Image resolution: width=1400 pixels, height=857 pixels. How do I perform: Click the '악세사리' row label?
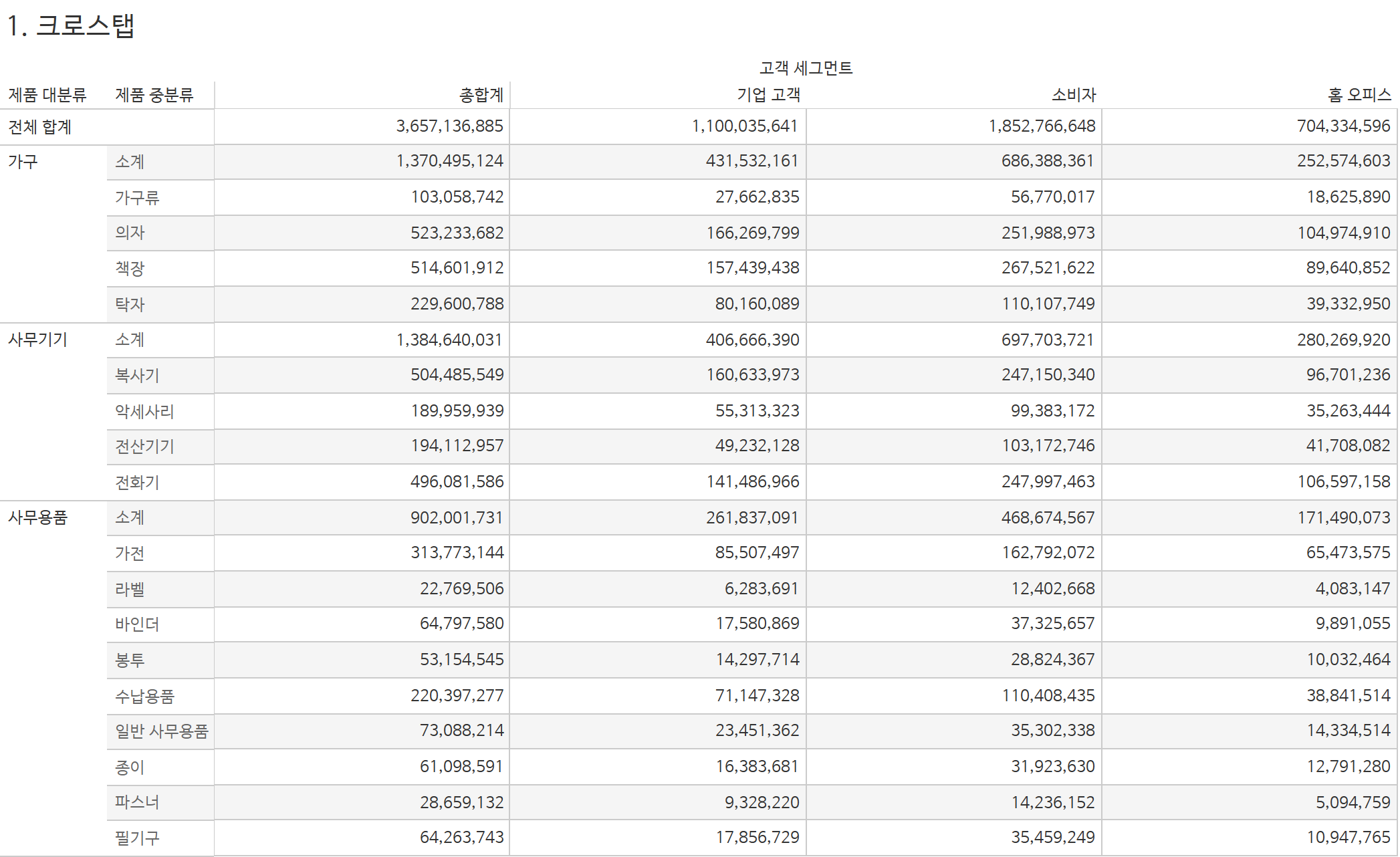pyautogui.click(x=144, y=412)
